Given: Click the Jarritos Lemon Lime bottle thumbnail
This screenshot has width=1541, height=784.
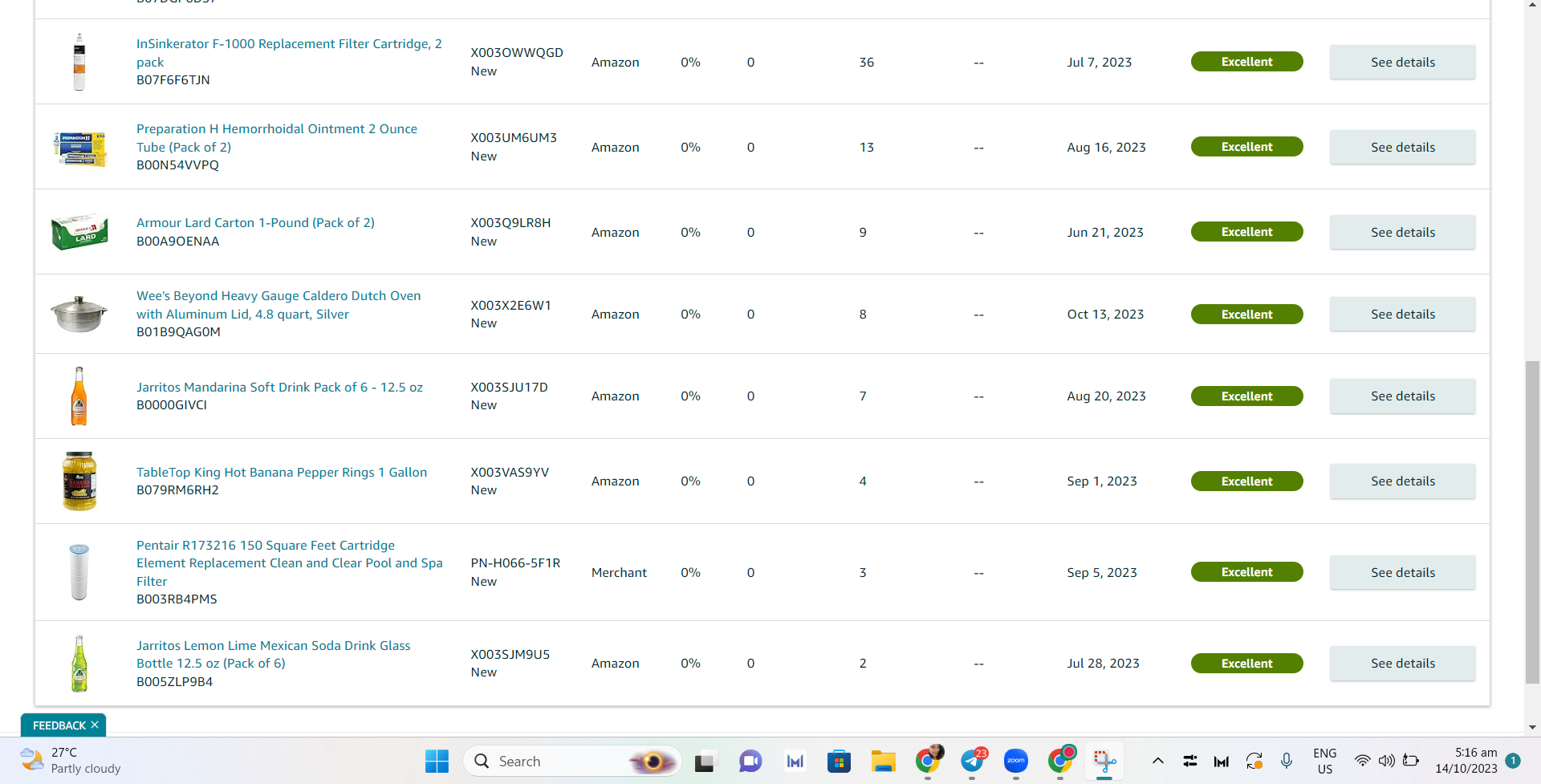Looking at the screenshot, I should coord(79,664).
